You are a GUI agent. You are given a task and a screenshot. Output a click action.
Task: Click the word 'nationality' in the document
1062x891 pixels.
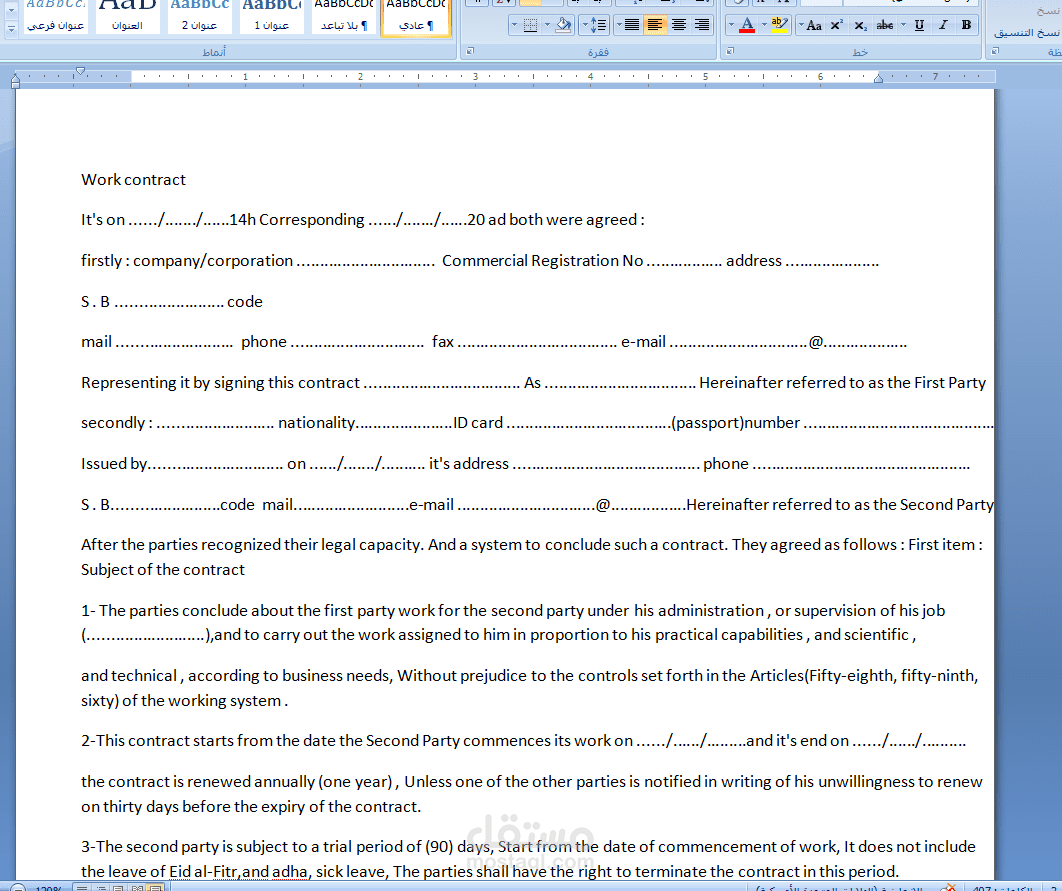coord(316,423)
